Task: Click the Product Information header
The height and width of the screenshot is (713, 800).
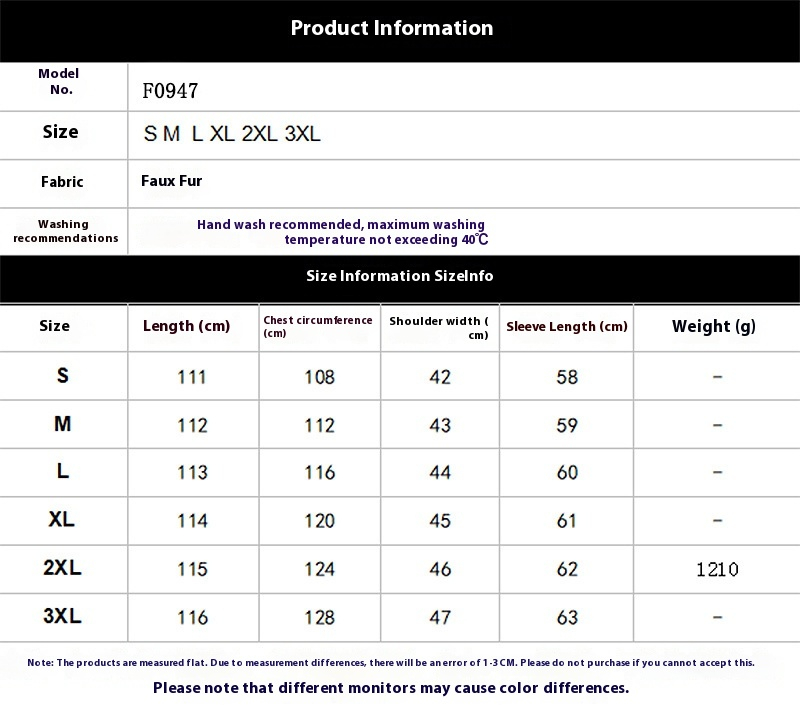Action: click(392, 28)
